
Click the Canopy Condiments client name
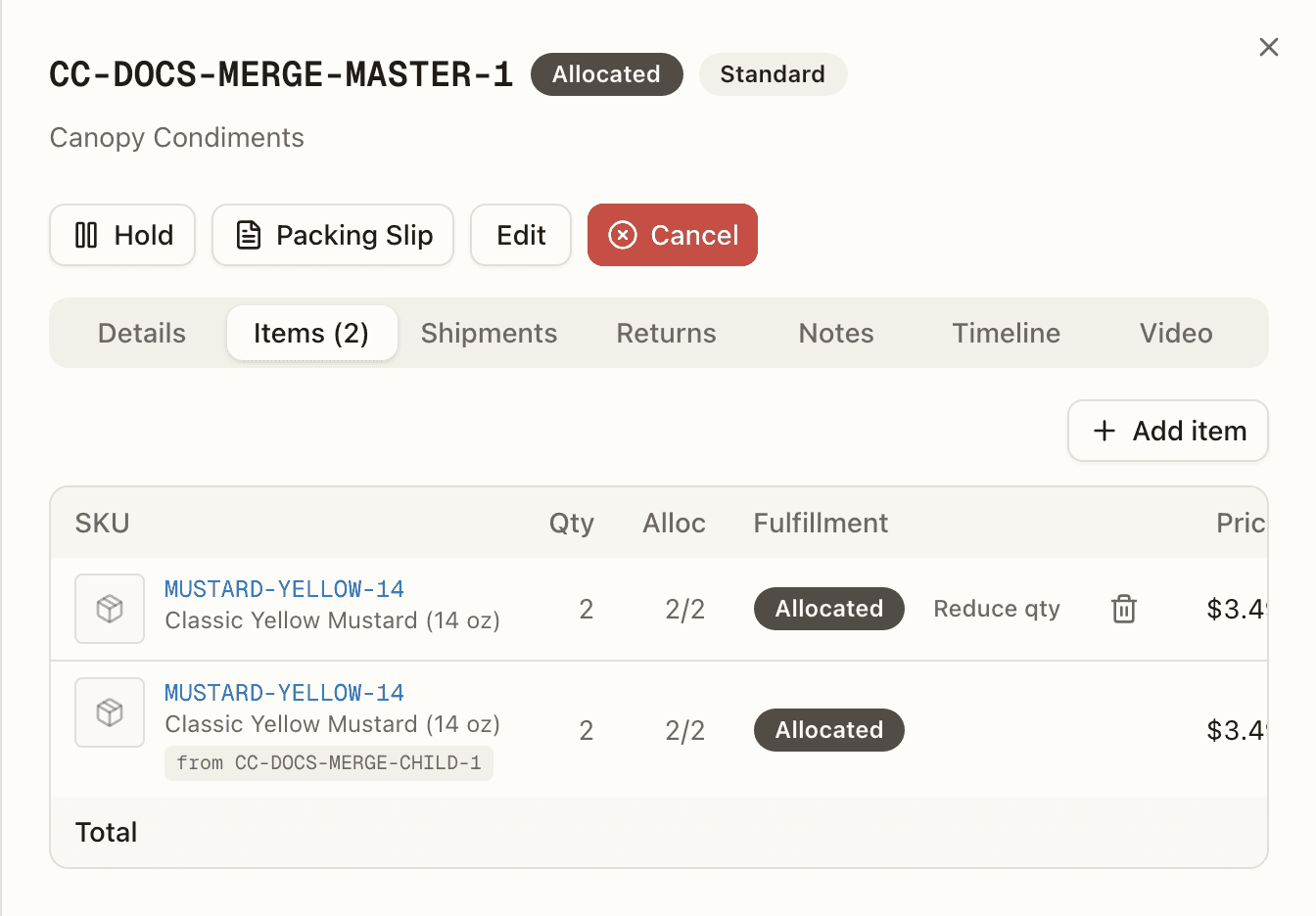point(177,137)
